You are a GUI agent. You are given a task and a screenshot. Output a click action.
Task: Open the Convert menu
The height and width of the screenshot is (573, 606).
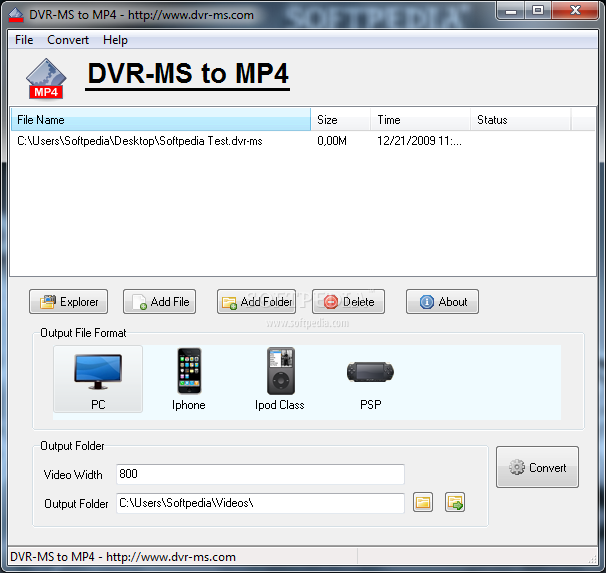68,40
